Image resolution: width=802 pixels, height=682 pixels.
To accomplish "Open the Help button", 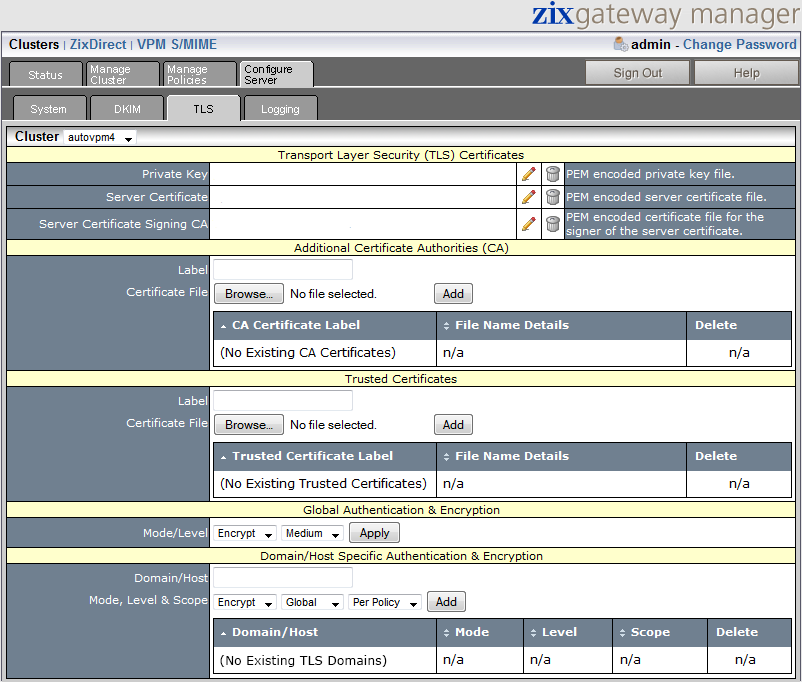I will (x=746, y=73).
